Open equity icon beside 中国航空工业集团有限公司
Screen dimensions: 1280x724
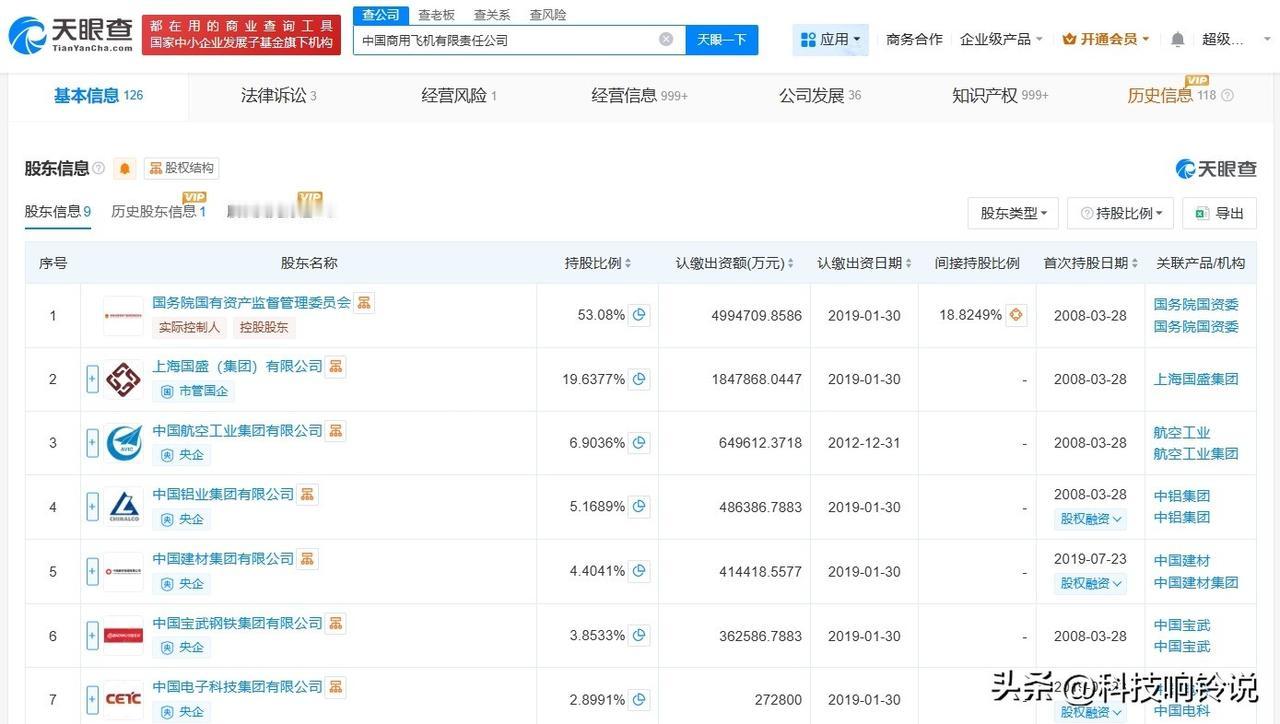pos(336,430)
